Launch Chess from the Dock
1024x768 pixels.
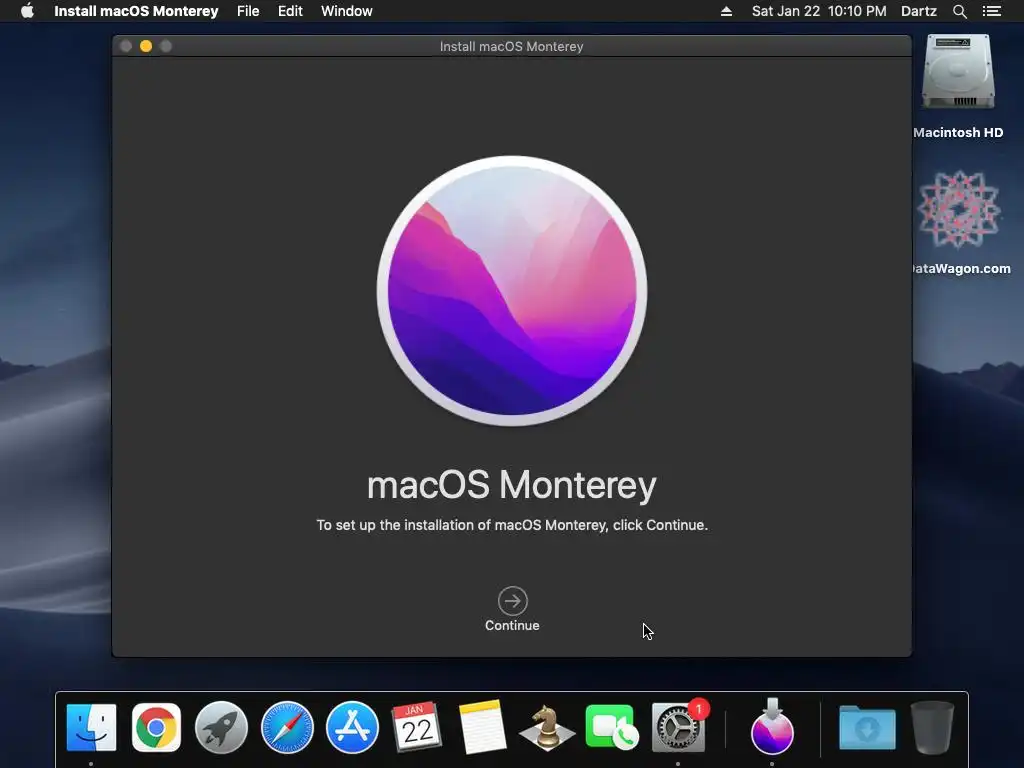[x=547, y=727]
